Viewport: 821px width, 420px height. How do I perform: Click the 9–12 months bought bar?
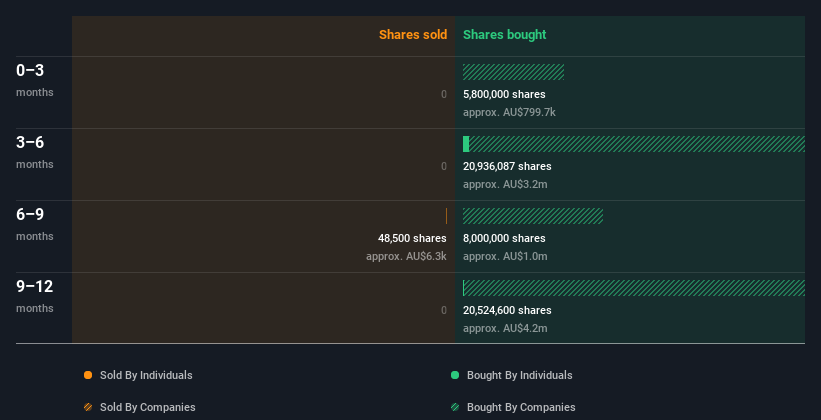pos(634,288)
